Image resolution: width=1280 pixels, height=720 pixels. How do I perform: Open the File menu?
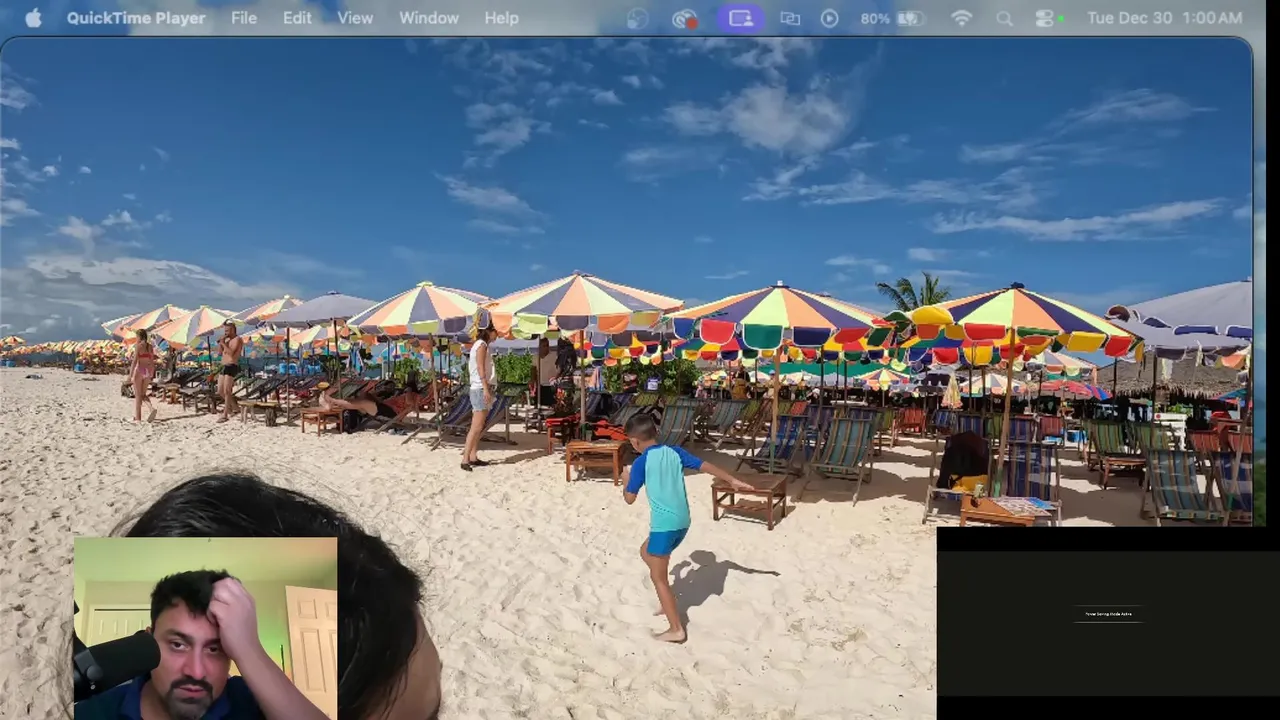(244, 18)
